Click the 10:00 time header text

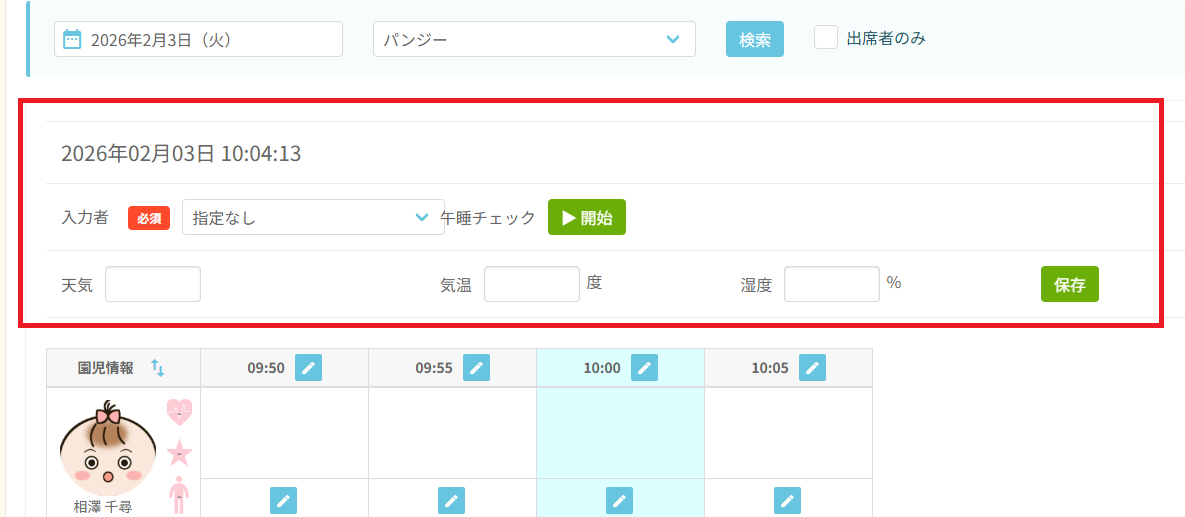click(x=602, y=369)
